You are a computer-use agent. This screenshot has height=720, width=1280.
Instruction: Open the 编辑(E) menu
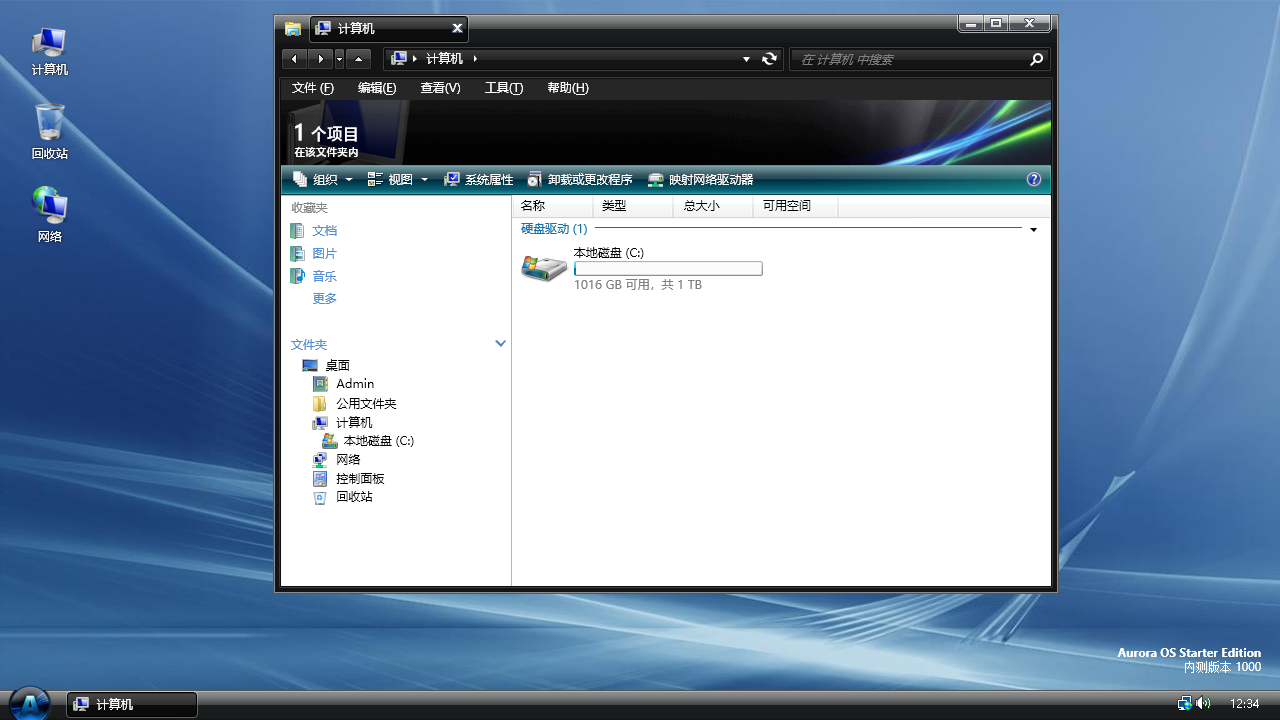[377, 88]
